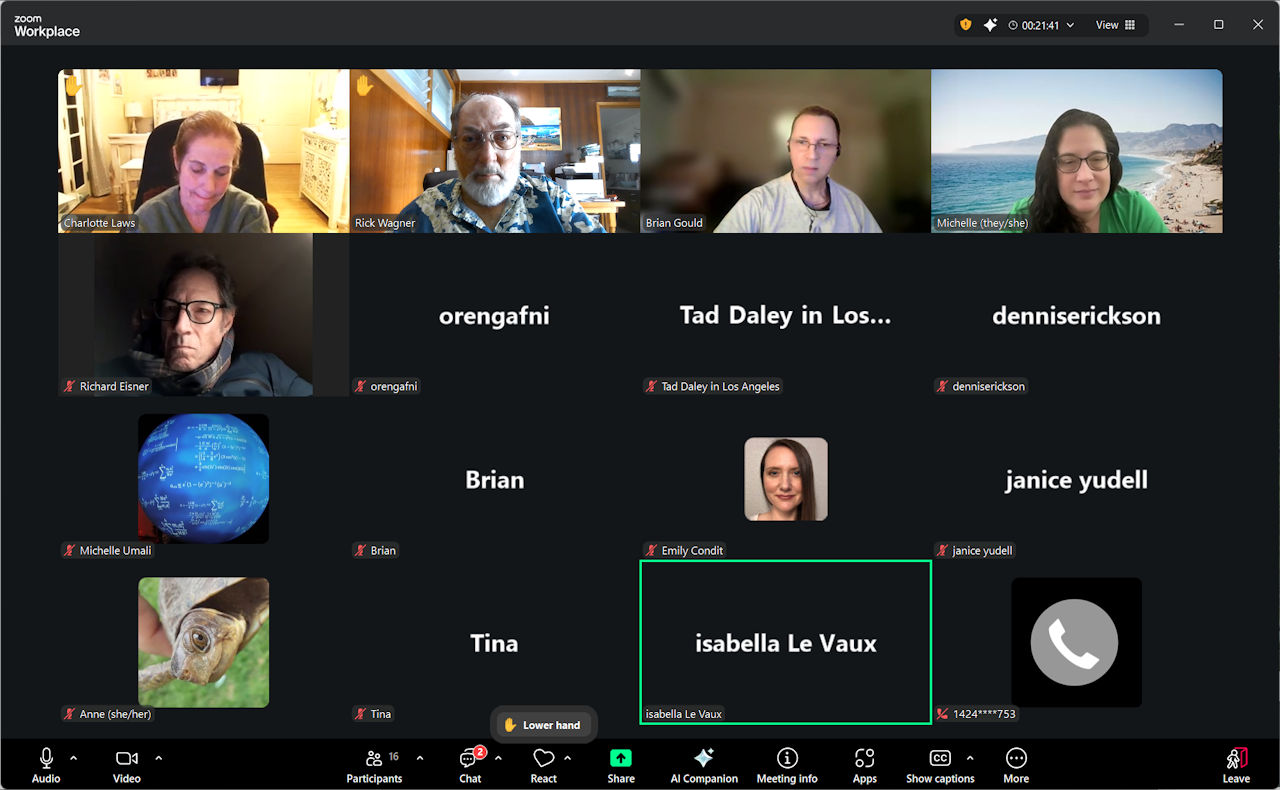Image resolution: width=1280 pixels, height=790 pixels.
Task: Toggle Show captions on
Action: click(939, 765)
